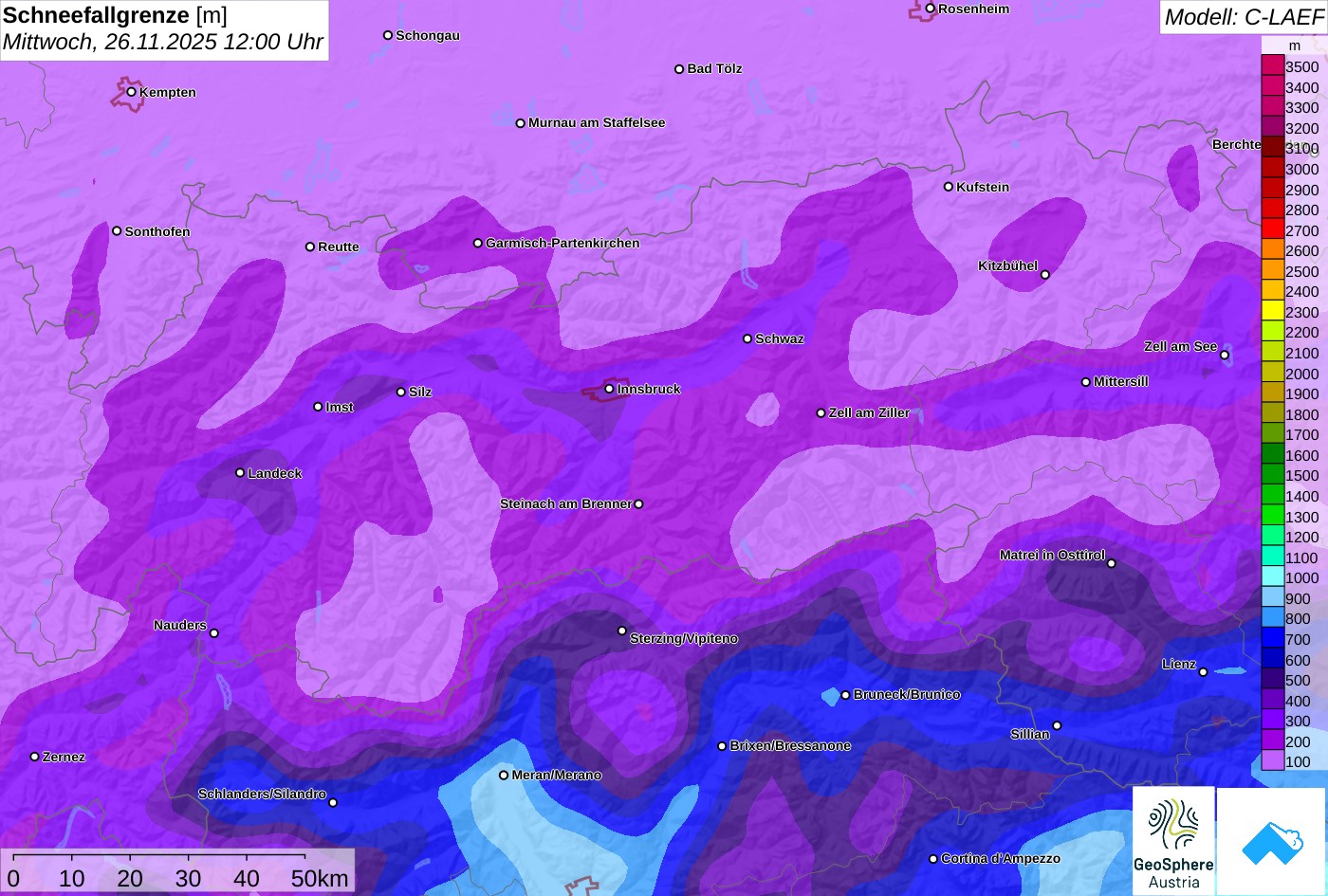Image resolution: width=1328 pixels, height=896 pixels.
Task: Click the Schneefallgrenze [m] title
Action: 115,15
